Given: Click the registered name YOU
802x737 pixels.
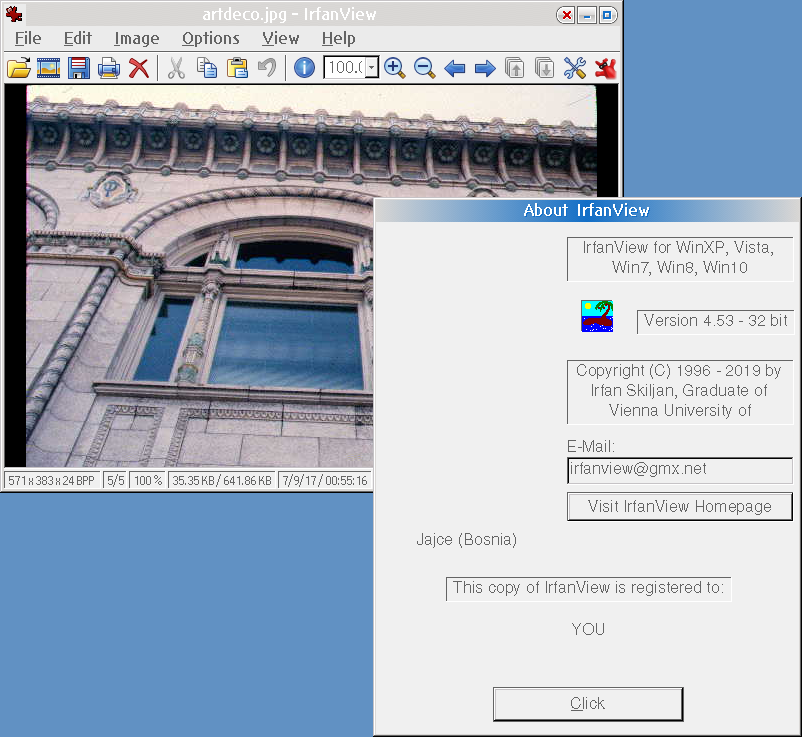Looking at the screenshot, I should [588, 629].
